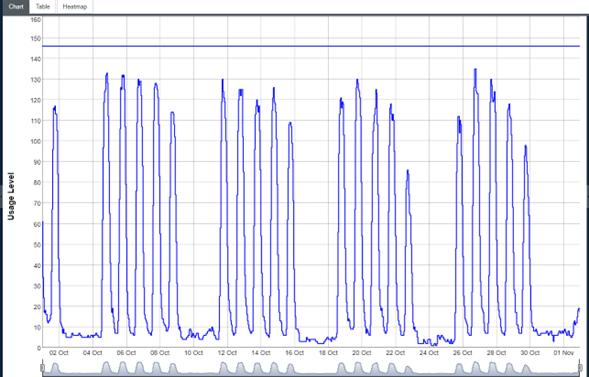Click the '12 Oct' x-axis label

point(227,353)
